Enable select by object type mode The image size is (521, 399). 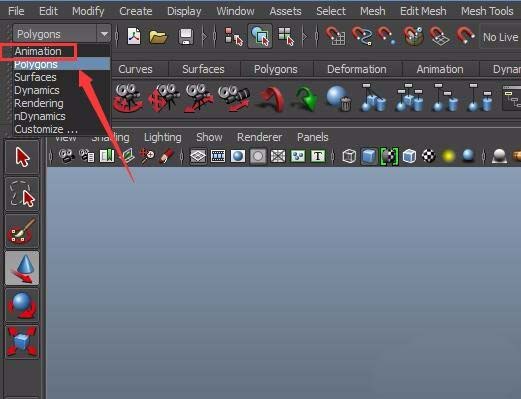click(x=260, y=36)
